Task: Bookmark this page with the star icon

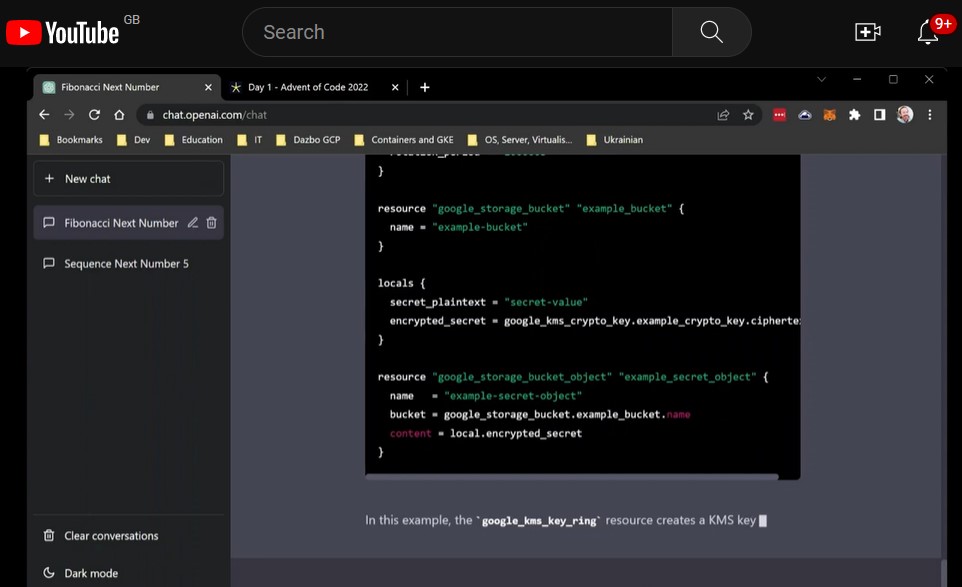Action: [x=748, y=115]
